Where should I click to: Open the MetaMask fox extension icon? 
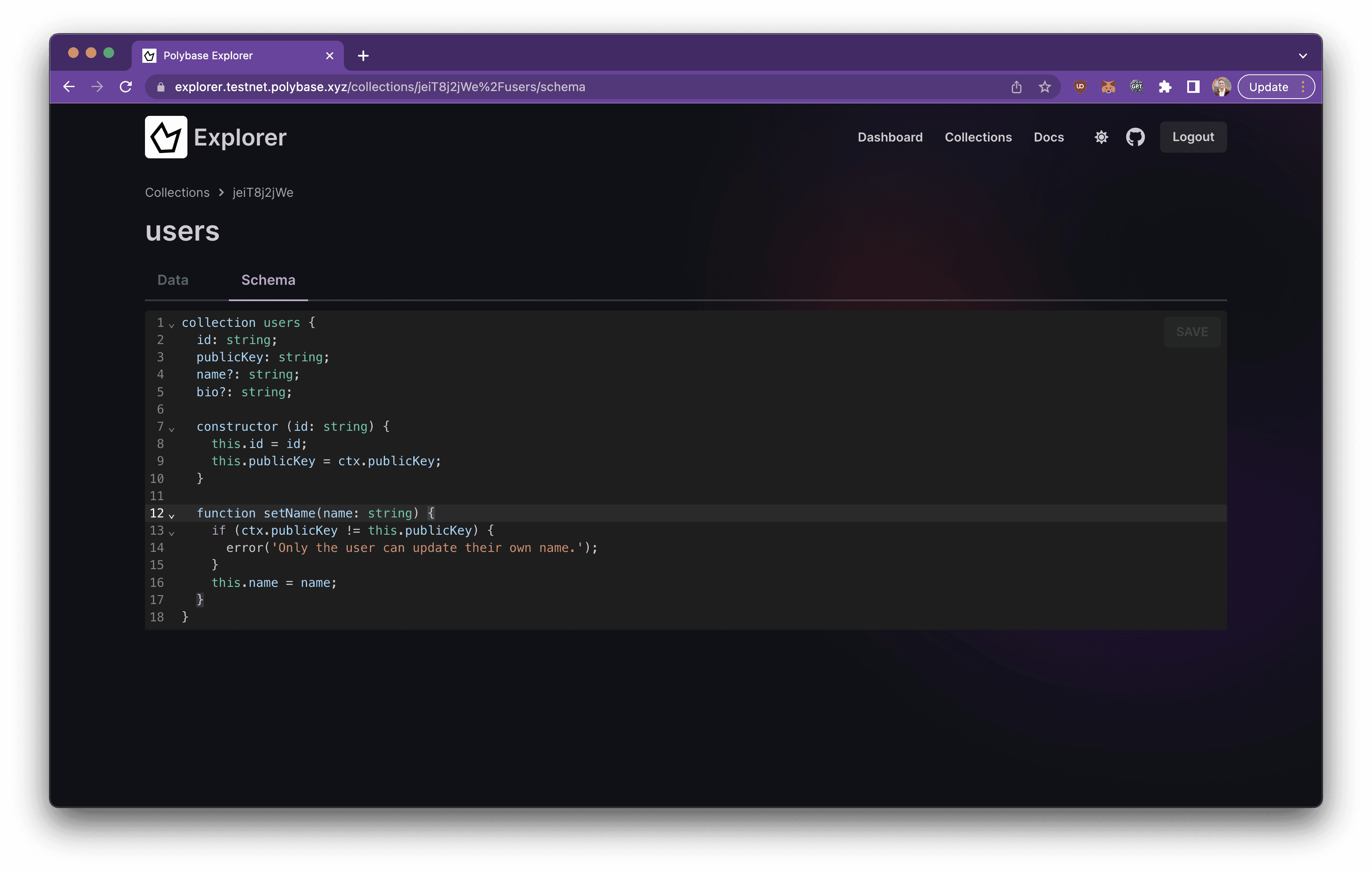coord(1108,87)
